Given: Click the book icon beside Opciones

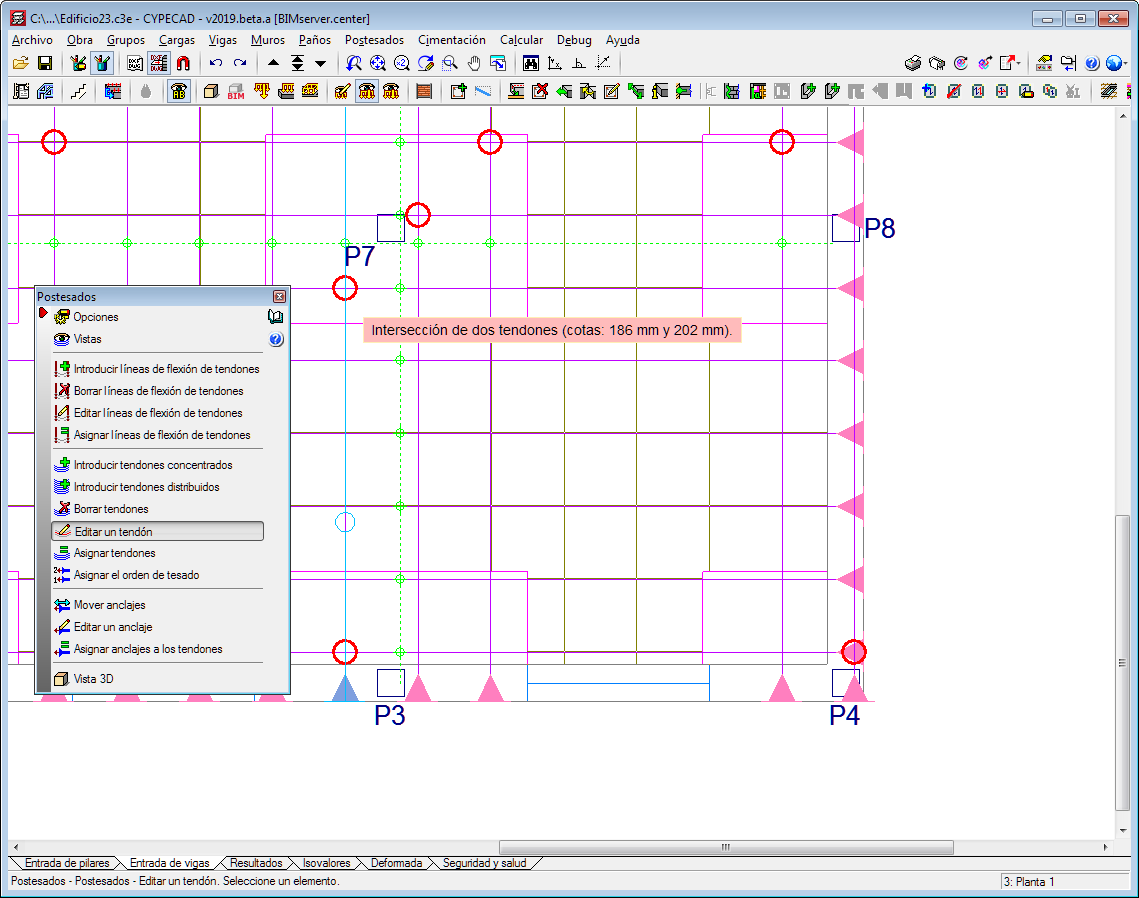Looking at the screenshot, I should tap(275, 317).
